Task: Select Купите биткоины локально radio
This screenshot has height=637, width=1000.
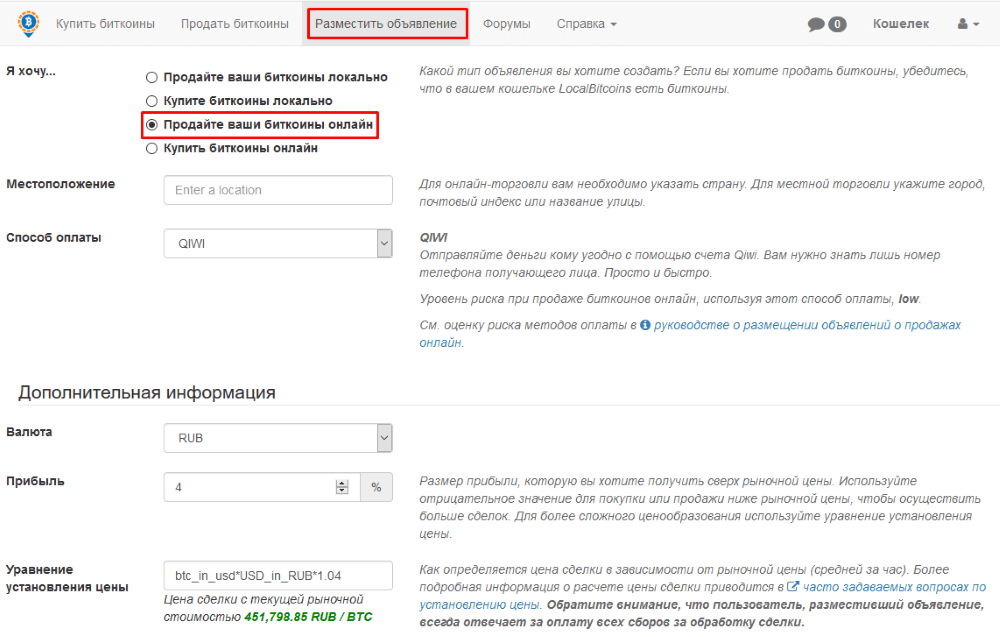Action: [x=151, y=101]
